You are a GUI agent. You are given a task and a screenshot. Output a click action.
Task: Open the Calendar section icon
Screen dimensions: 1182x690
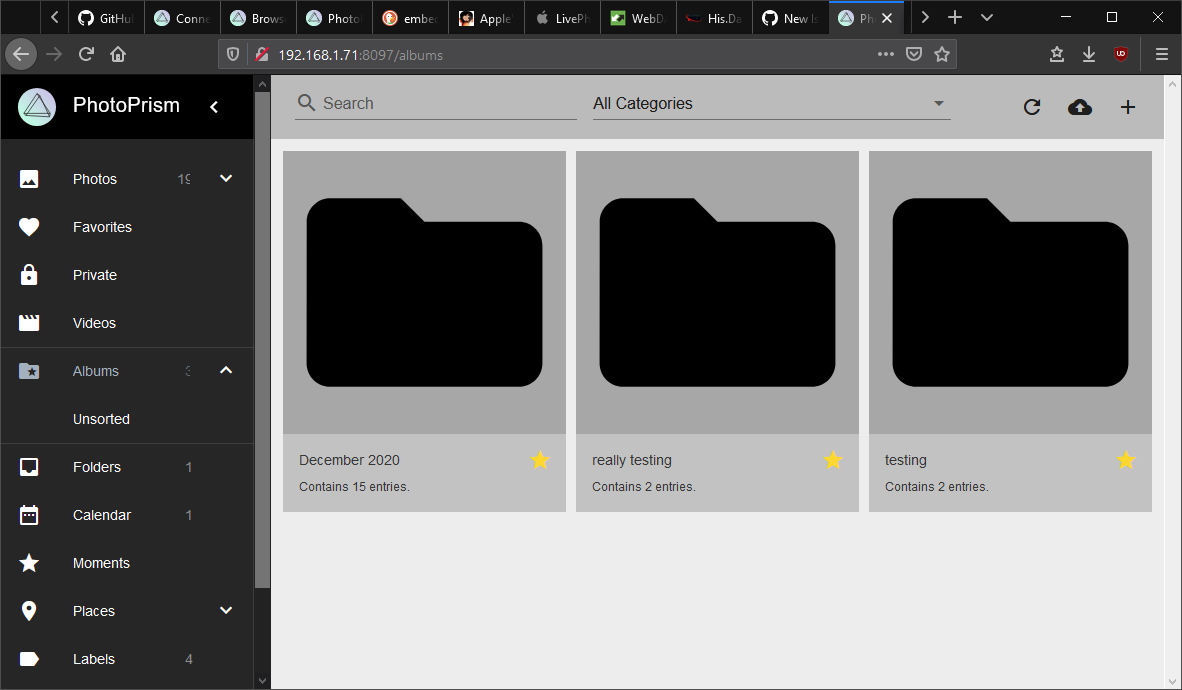click(x=30, y=515)
